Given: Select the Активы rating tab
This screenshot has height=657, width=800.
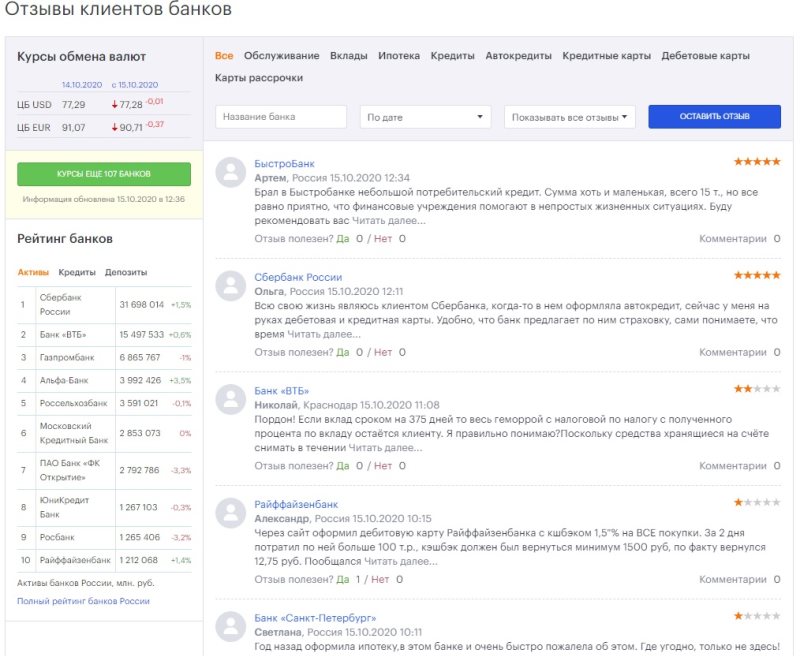Looking at the screenshot, I should pos(33,272).
